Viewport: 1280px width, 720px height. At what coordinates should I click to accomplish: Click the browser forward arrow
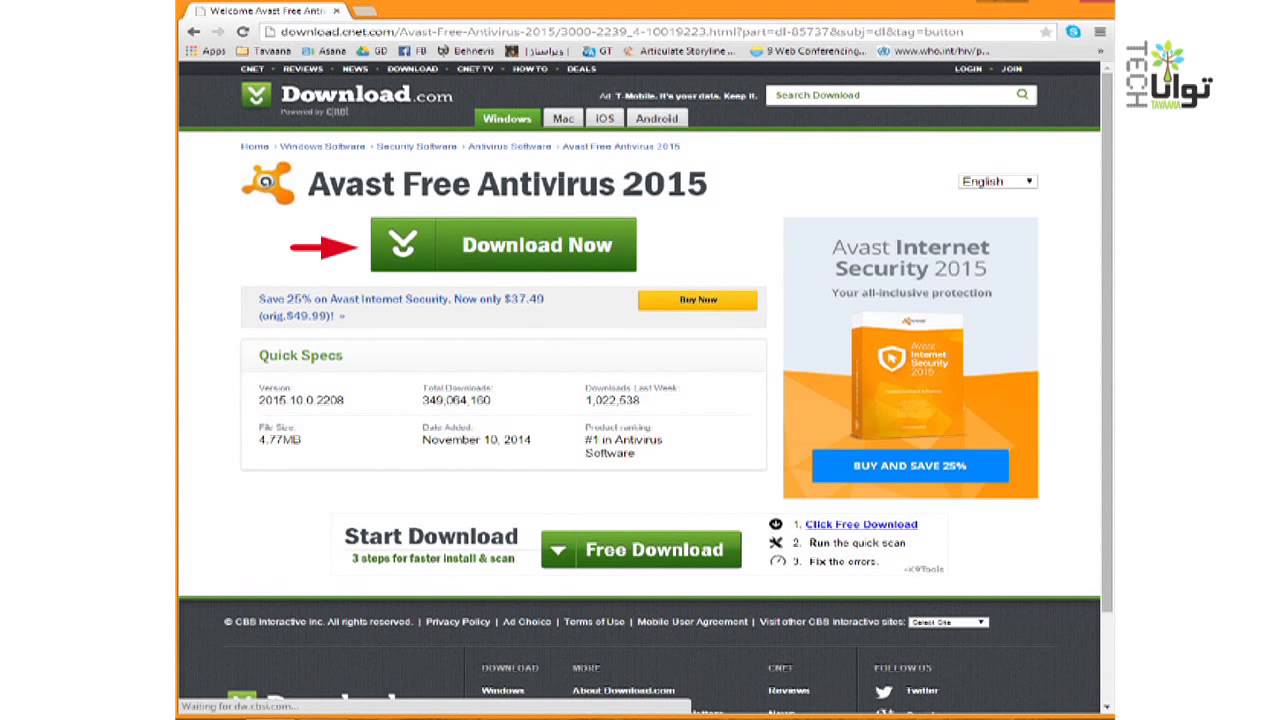pos(218,32)
